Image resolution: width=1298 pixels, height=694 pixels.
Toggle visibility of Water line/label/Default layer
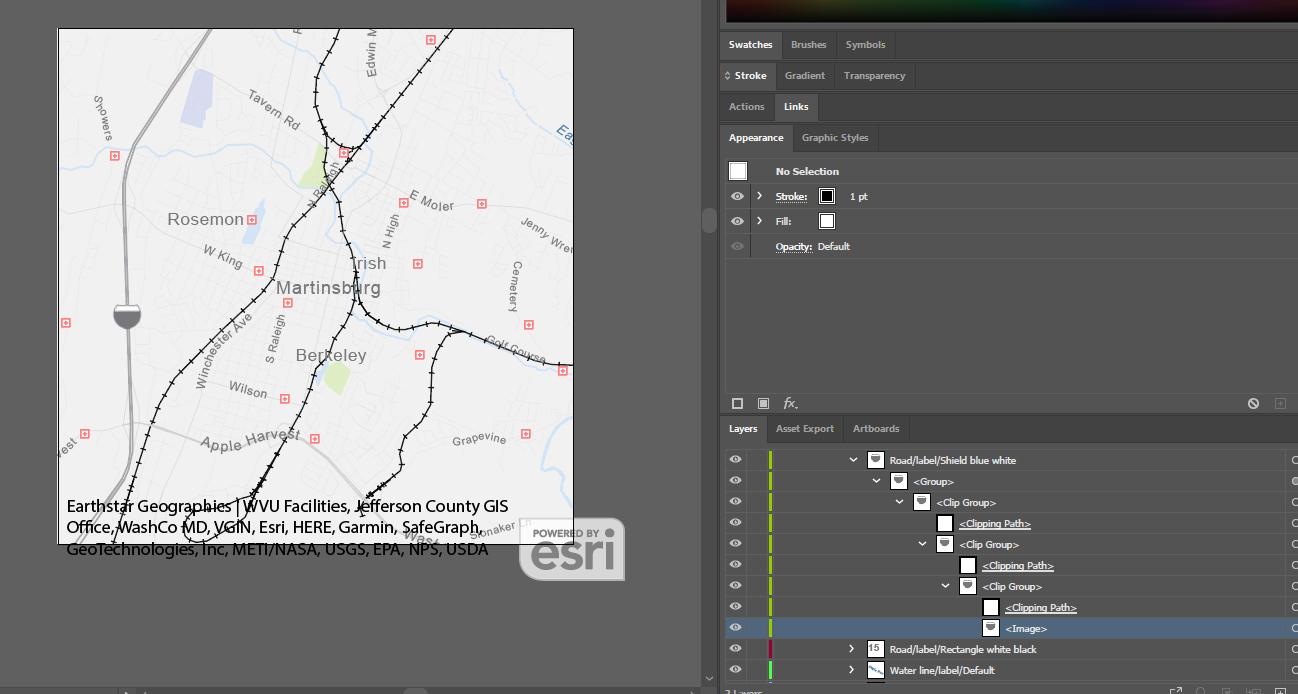coord(735,670)
